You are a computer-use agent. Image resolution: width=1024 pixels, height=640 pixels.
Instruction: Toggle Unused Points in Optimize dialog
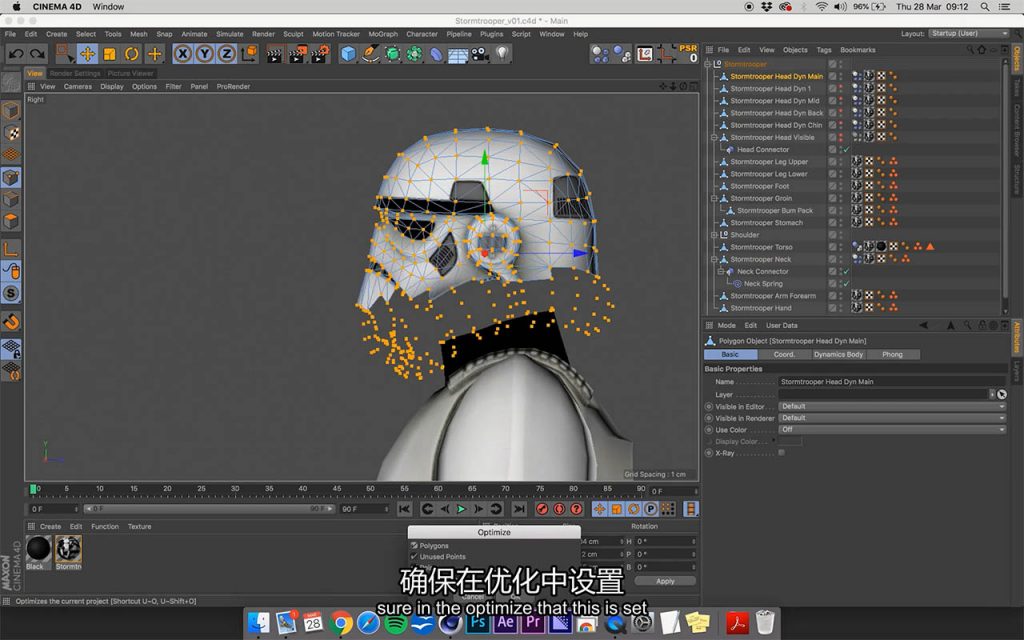click(414, 556)
